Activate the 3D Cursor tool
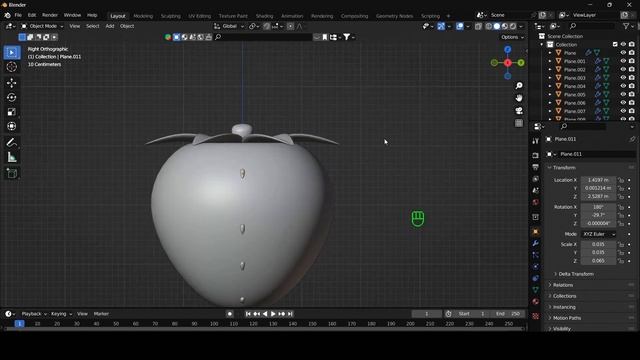Viewport: 640px width, 360px height. (x=12, y=67)
